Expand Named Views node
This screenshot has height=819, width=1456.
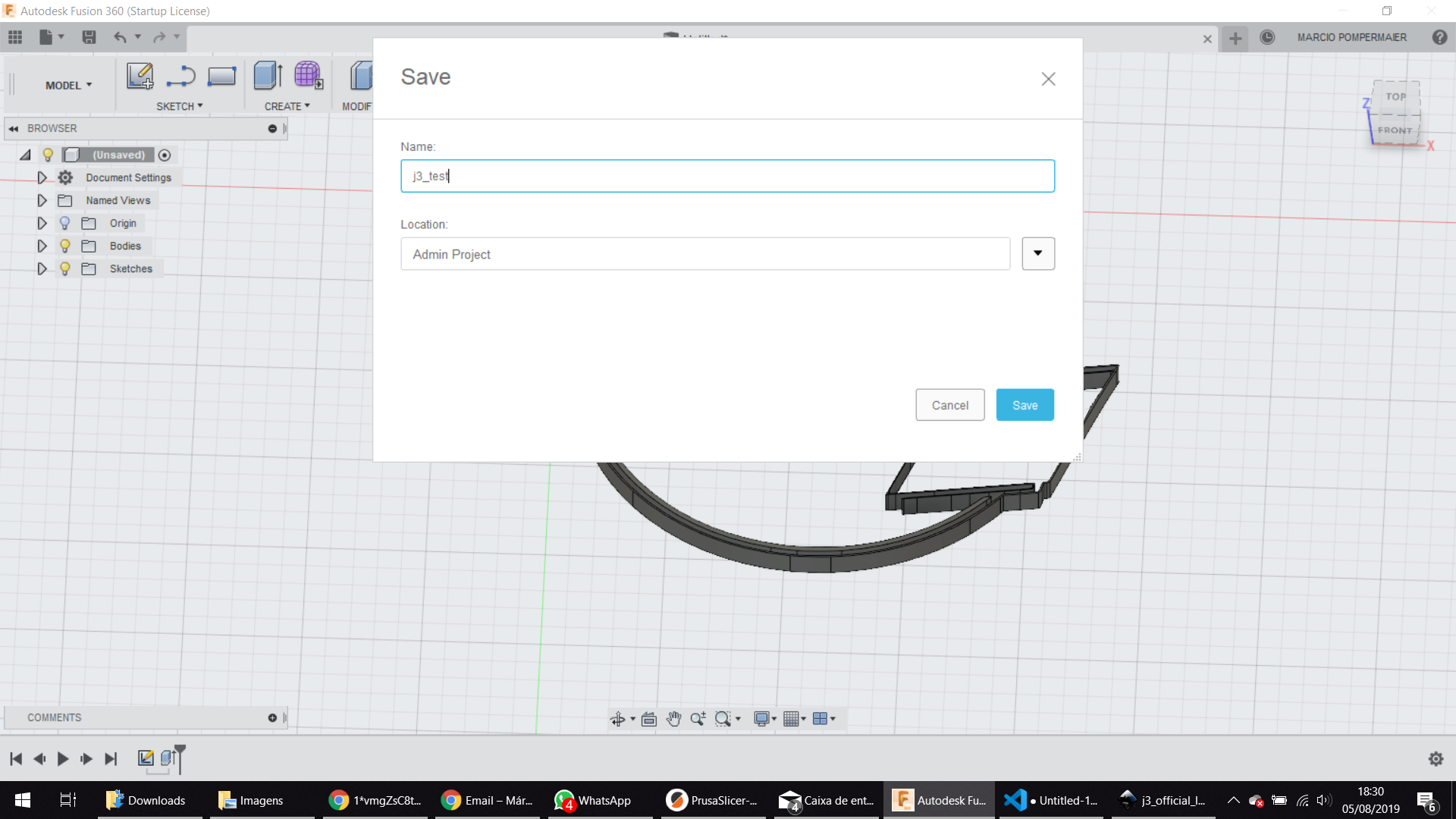click(x=42, y=200)
